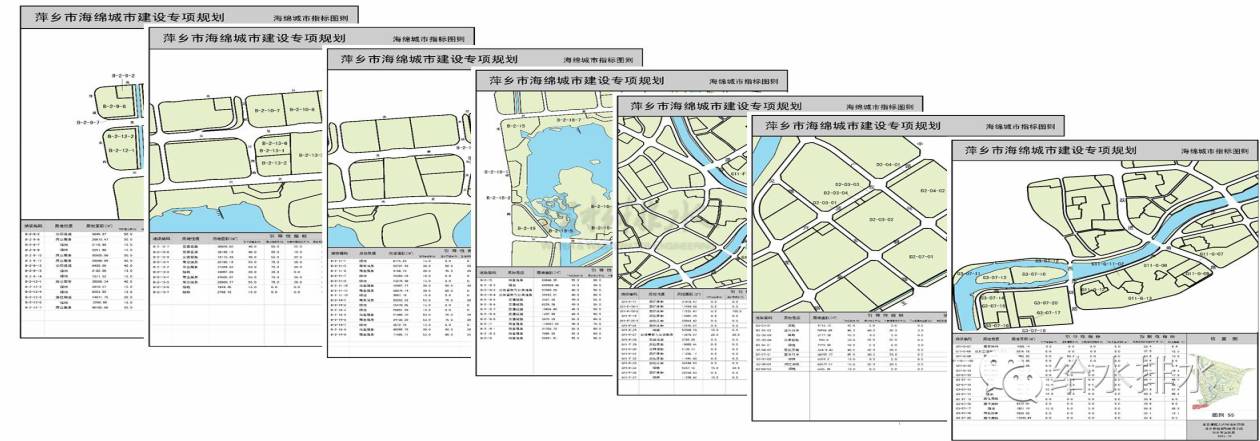This screenshot has width=1260, height=441.
Task: Select parcel label D2-03-02 on the map
Action: (881, 219)
